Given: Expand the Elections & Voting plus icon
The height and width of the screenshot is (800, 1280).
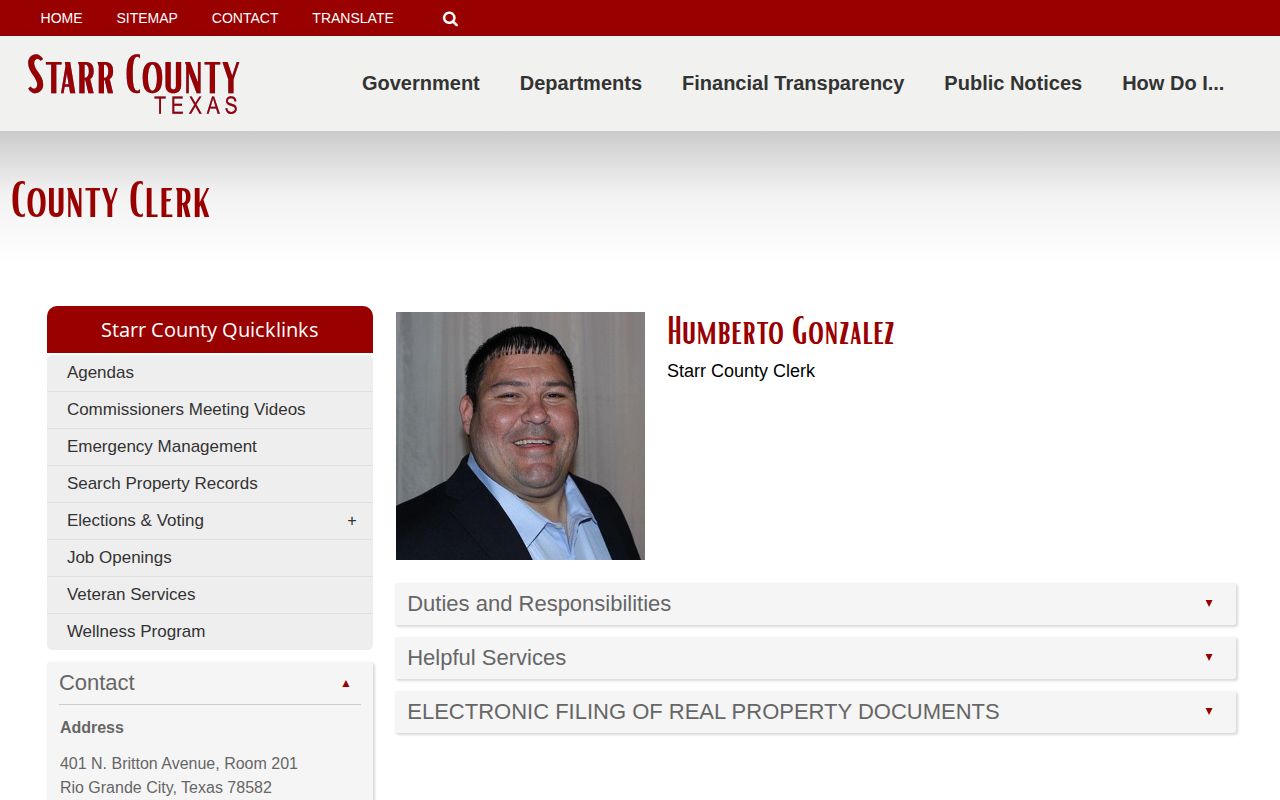Looking at the screenshot, I should point(352,521).
